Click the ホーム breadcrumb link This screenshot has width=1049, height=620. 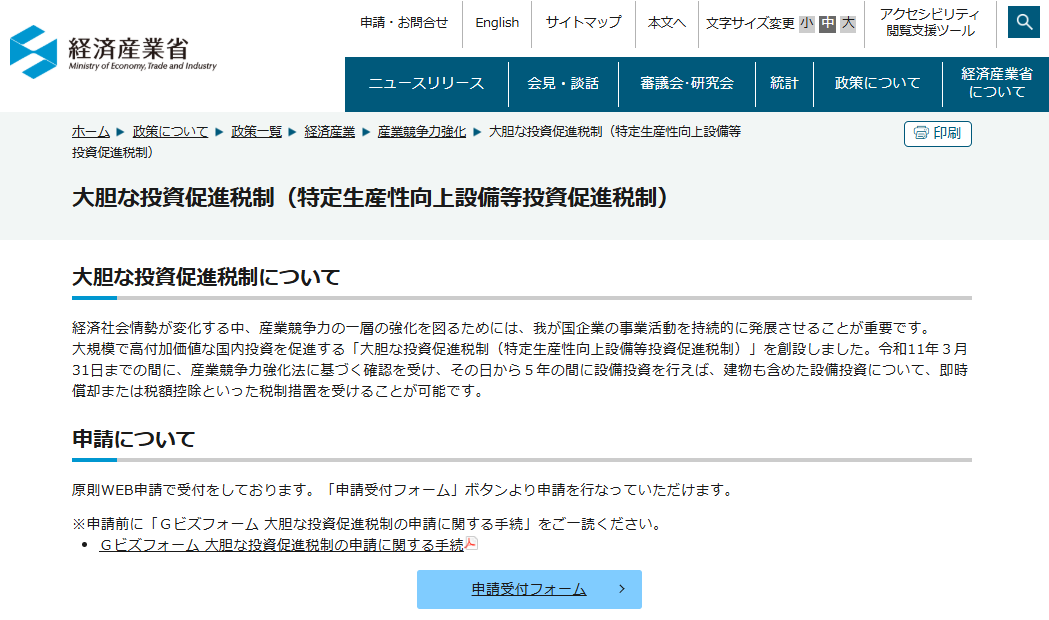coord(91,132)
